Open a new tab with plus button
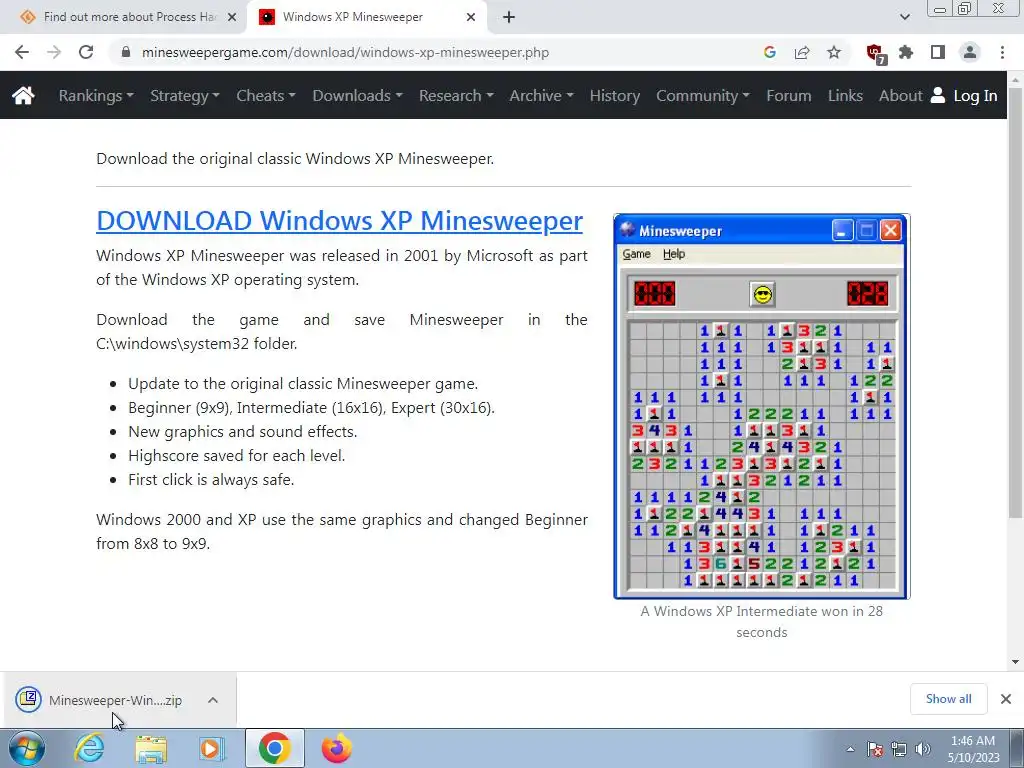 tap(509, 17)
